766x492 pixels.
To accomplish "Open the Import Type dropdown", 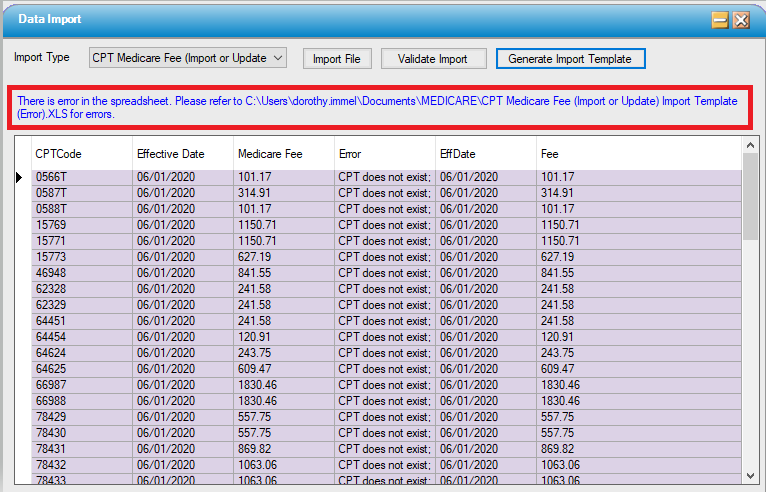I will coord(188,58).
